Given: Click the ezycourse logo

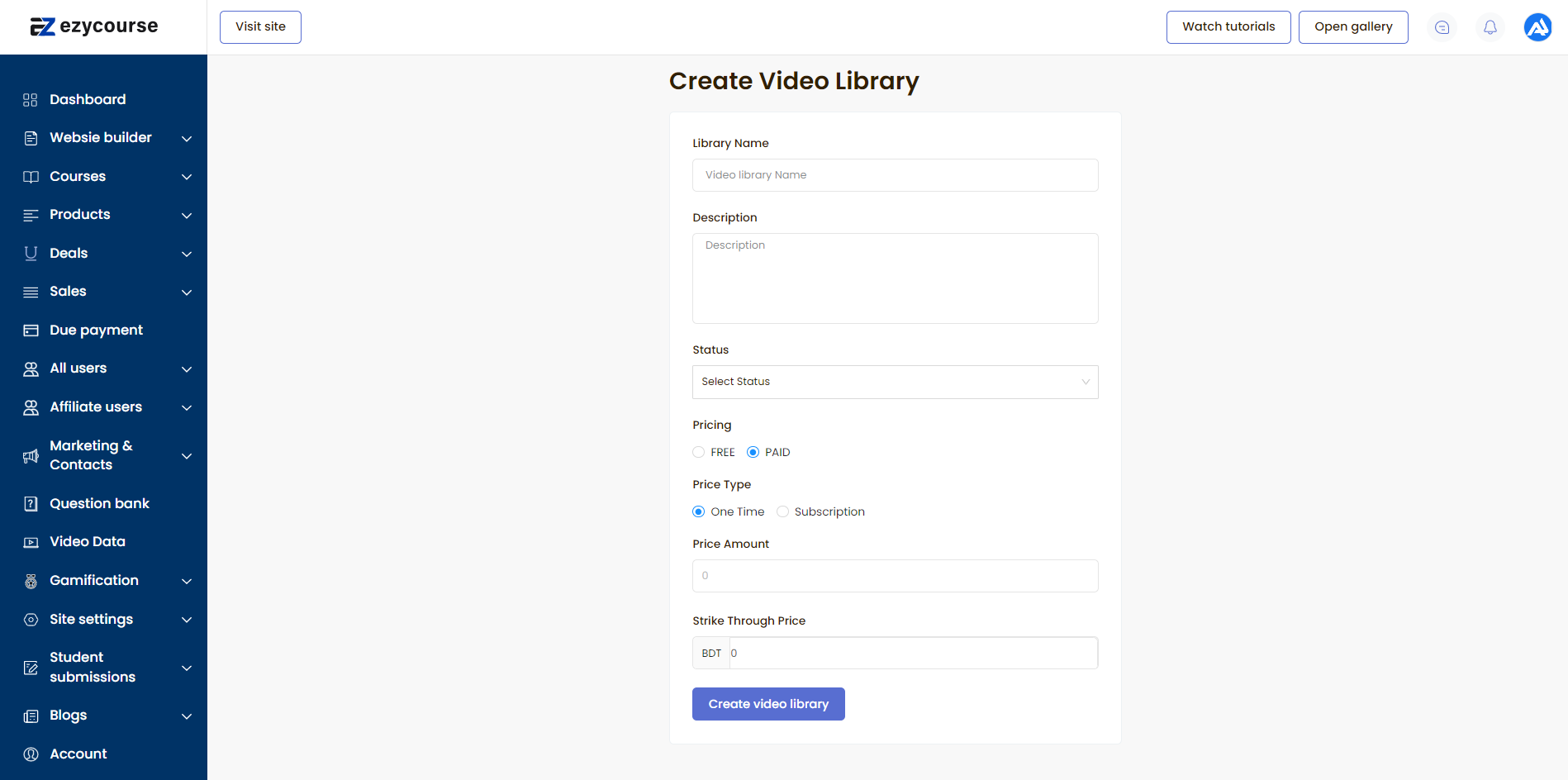Looking at the screenshot, I should pyautogui.click(x=94, y=26).
